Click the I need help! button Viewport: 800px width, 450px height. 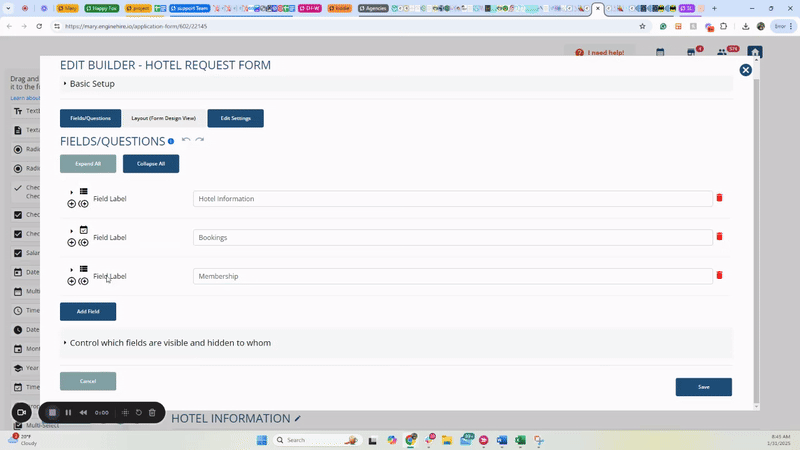599,53
